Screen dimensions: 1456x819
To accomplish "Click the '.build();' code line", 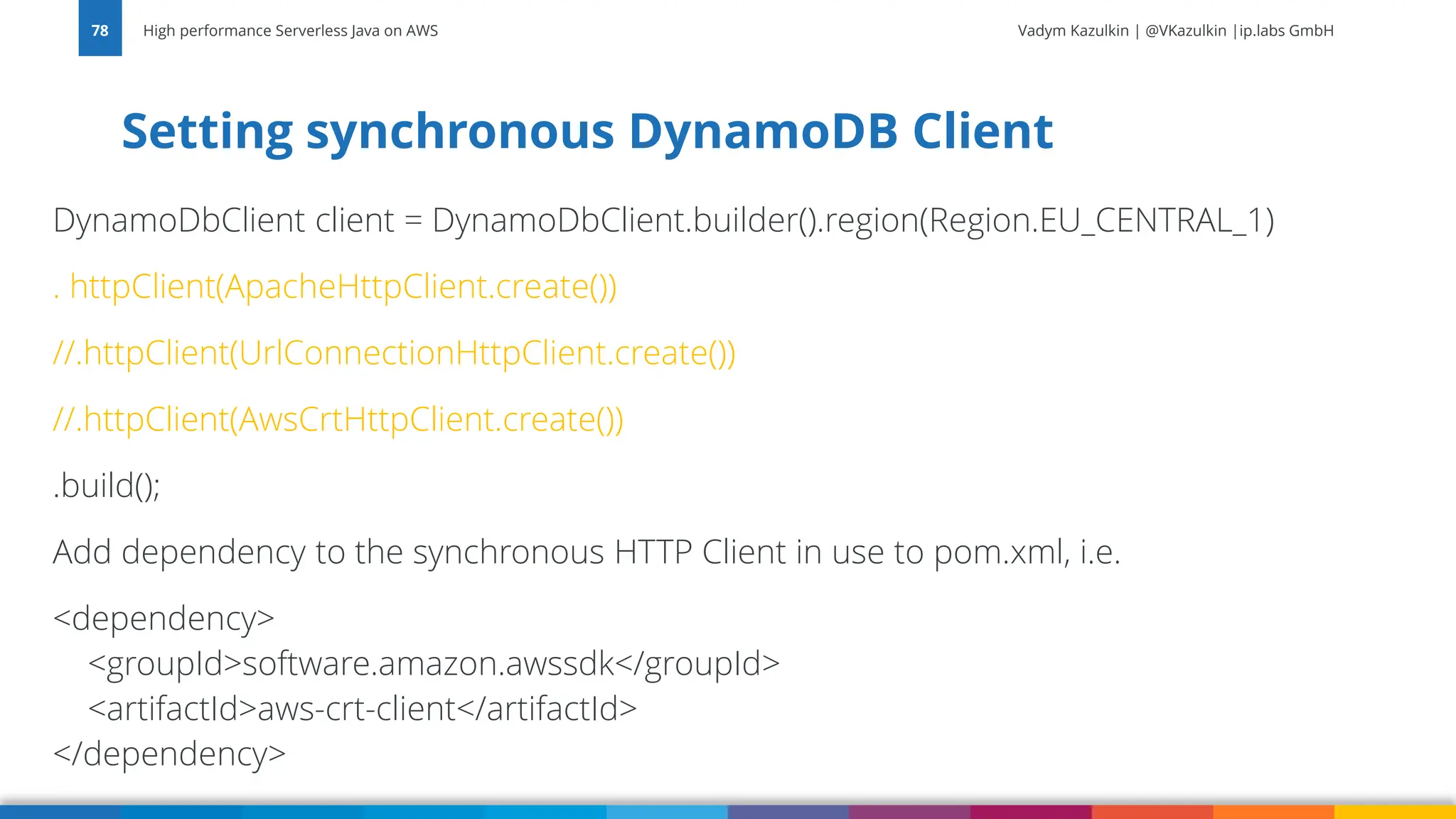I will coord(107,486).
